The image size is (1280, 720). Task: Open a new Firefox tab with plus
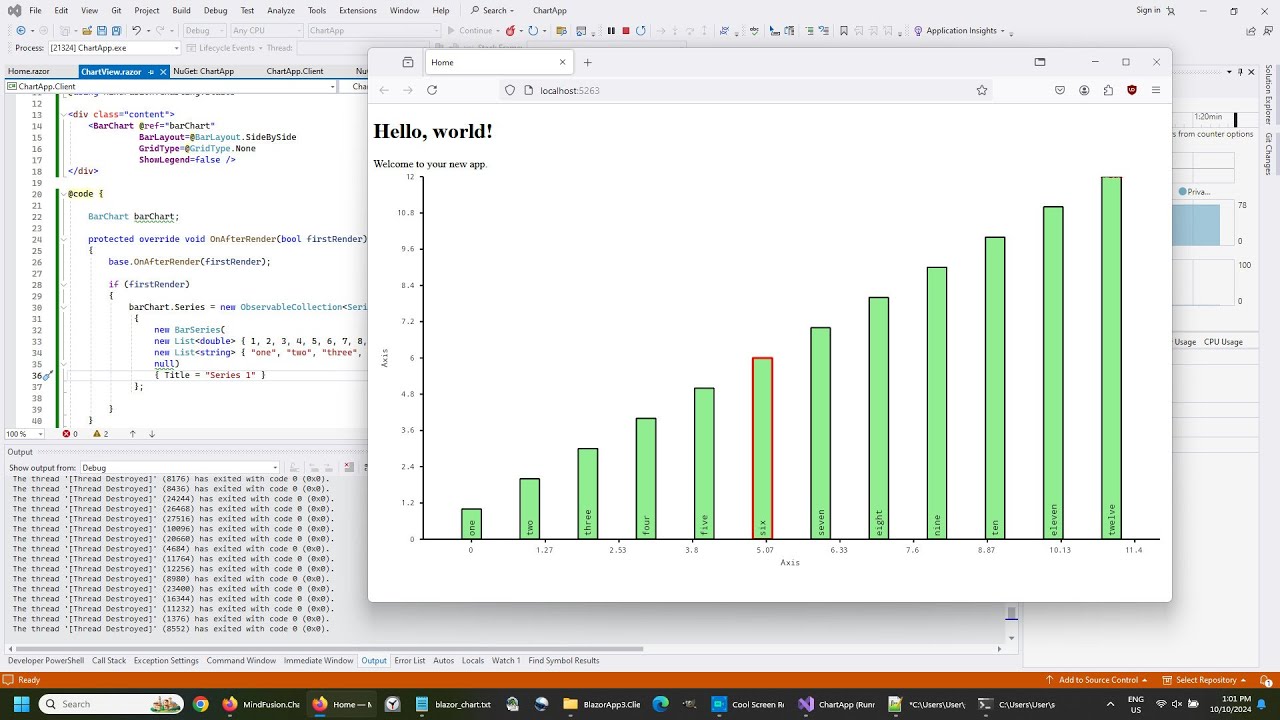coord(587,62)
